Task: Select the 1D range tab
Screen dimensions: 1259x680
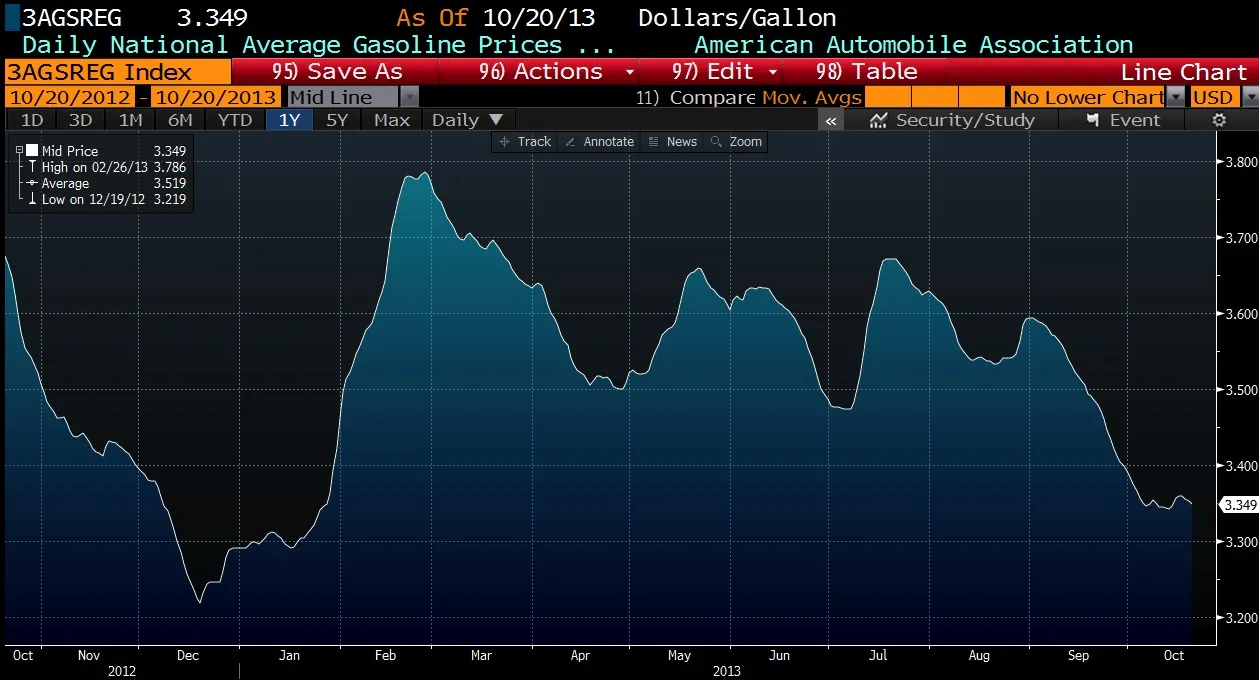Action: click(x=32, y=120)
